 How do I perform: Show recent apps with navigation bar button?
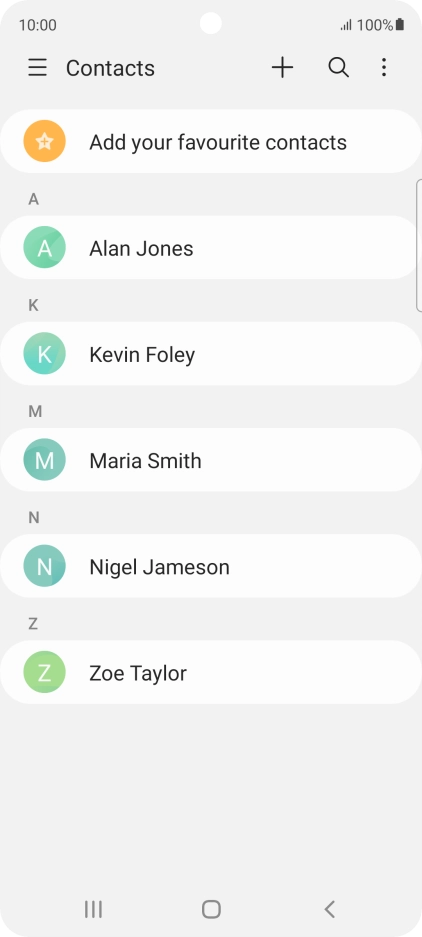pos(93,909)
